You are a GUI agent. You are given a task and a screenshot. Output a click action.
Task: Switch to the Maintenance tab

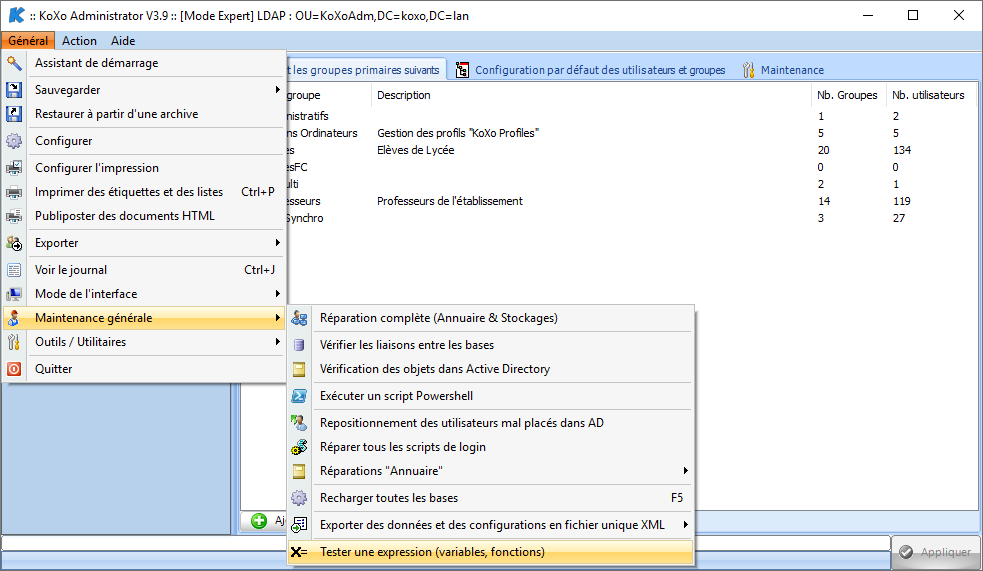(x=784, y=70)
